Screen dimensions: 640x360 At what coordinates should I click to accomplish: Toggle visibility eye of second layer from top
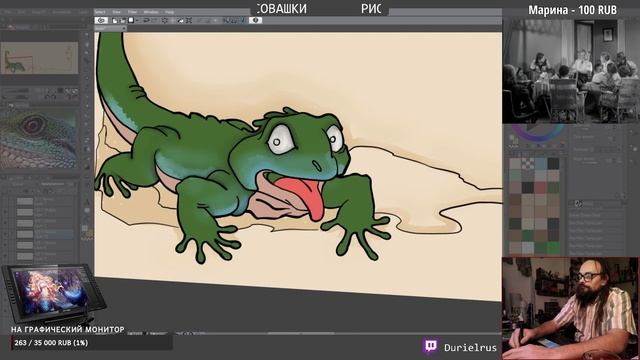coord(6,212)
